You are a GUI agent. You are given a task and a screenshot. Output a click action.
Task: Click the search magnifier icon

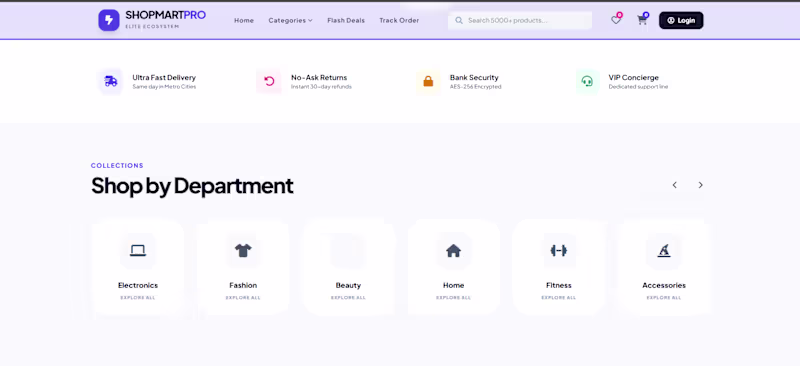[x=459, y=20]
